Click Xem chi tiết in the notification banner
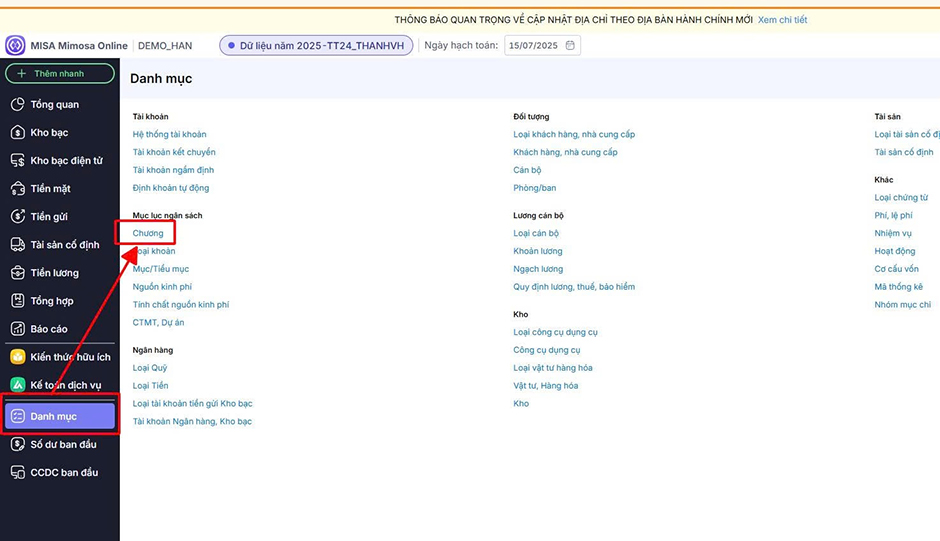Viewport: 940px width, 541px height. click(782, 20)
